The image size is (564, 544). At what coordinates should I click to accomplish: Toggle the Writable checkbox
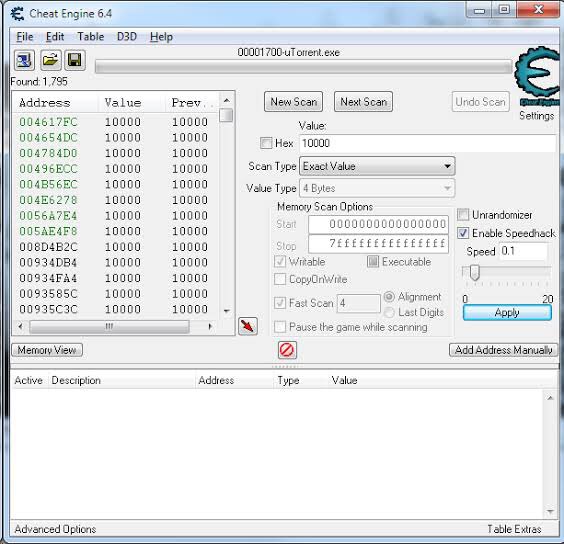tap(280, 262)
